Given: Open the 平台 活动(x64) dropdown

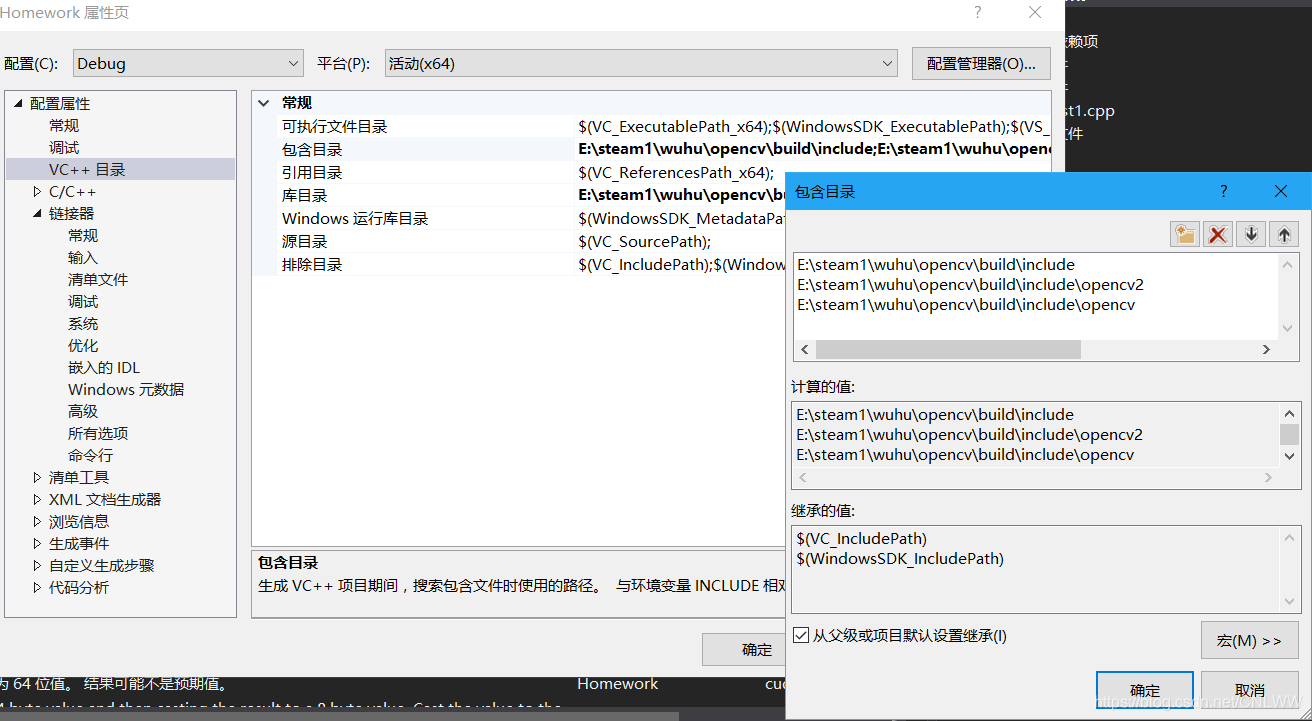Looking at the screenshot, I should pos(641,63).
